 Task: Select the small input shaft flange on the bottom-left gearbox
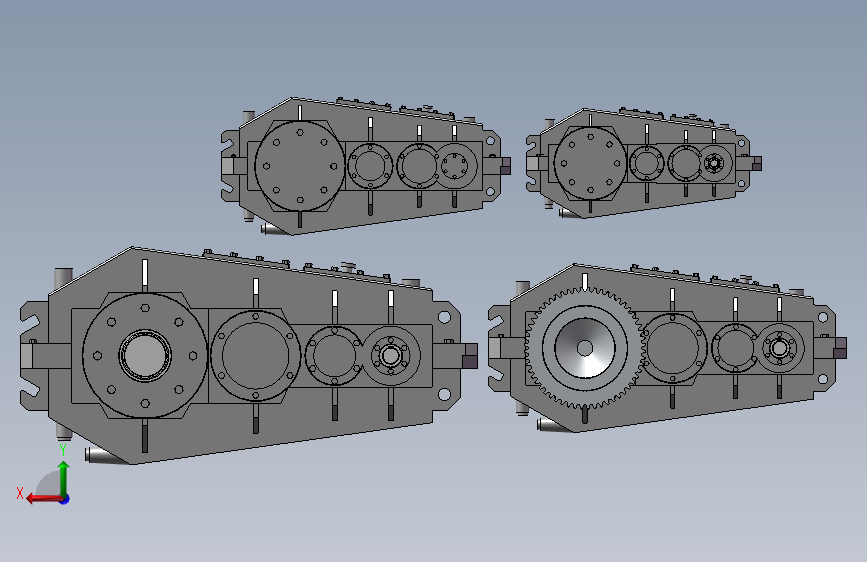[x=390, y=356]
